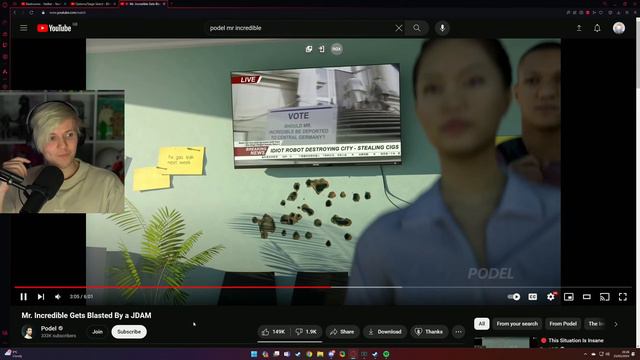Screen dimensions: 640x360
Task: Open a new browser tab
Action: tap(172, 4)
